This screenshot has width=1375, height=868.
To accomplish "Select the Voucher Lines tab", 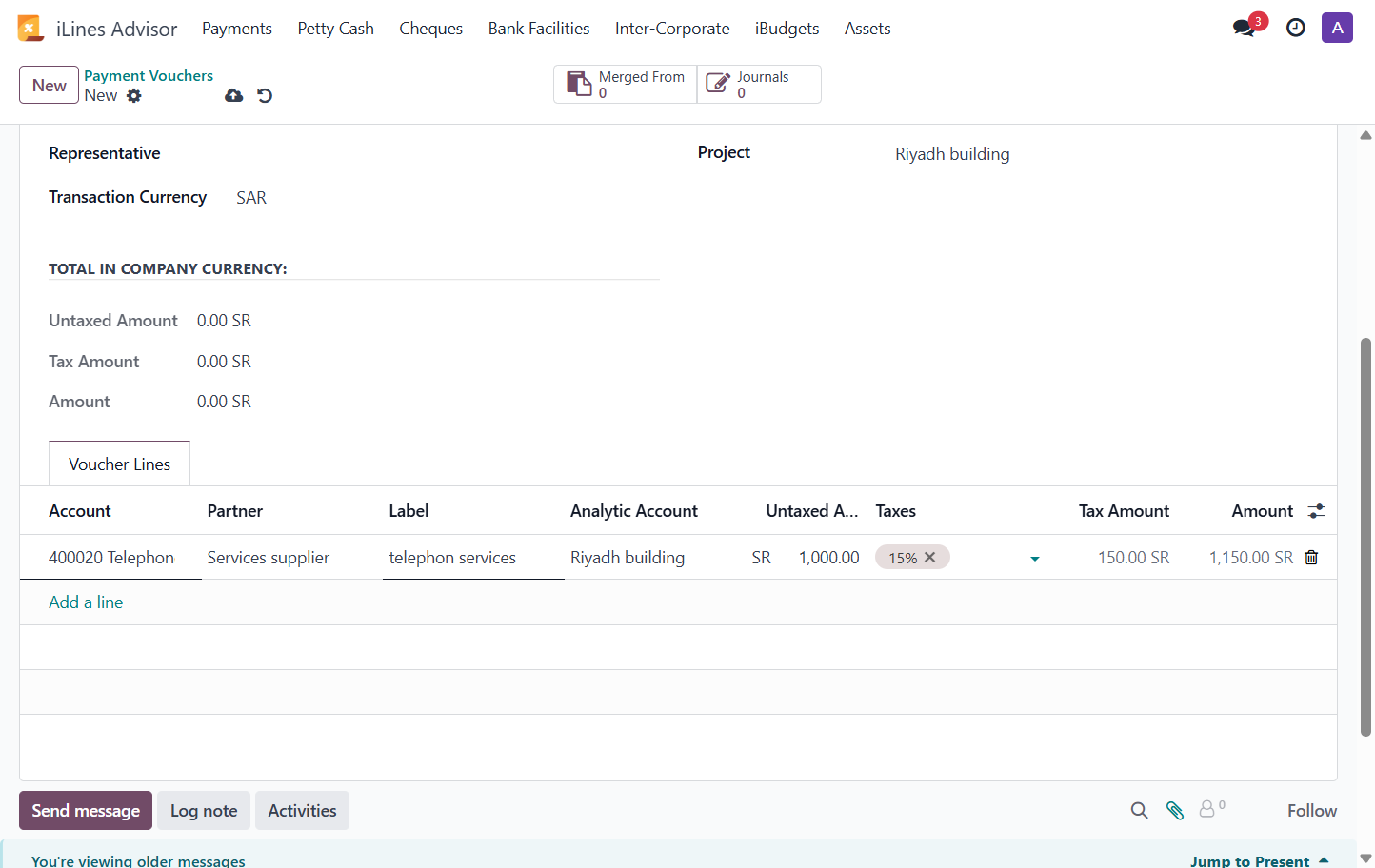I will pyautogui.click(x=119, y=464).
